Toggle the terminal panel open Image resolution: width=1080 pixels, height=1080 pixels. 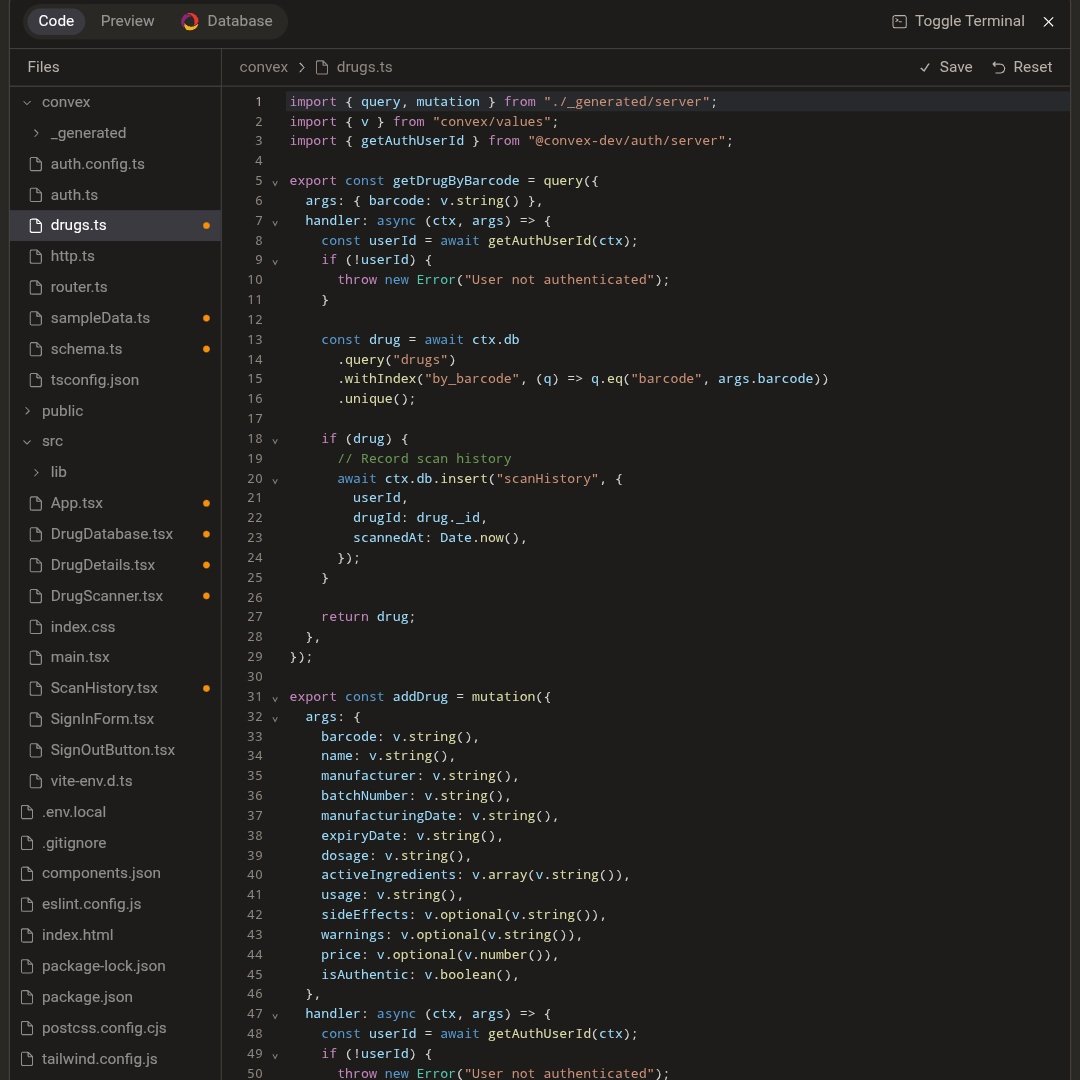(957, 21)
